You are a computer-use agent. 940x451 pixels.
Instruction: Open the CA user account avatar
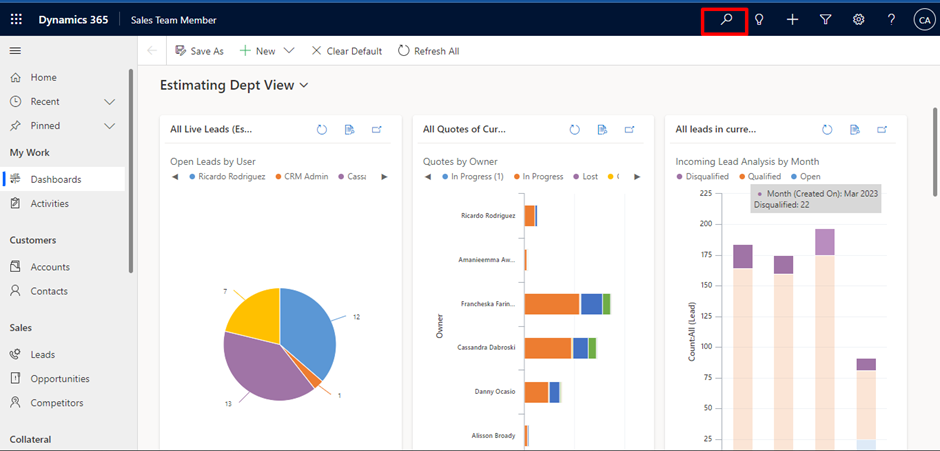[x=923, y=20]
